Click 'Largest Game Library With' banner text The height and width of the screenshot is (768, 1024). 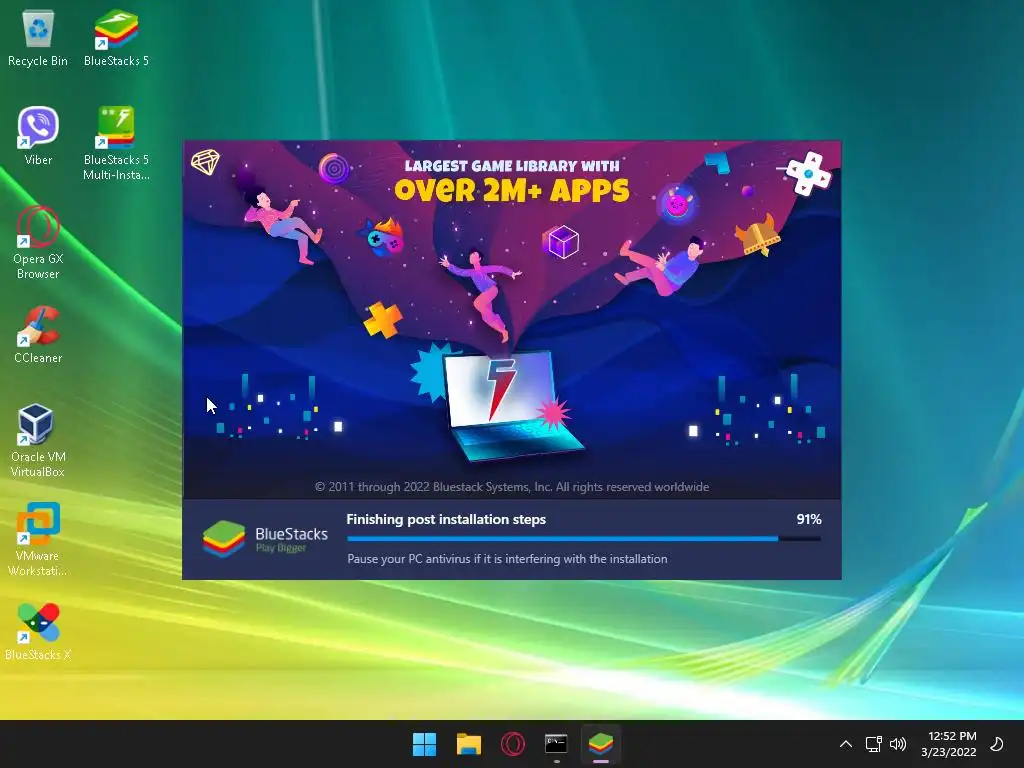[x=512, y=166]
